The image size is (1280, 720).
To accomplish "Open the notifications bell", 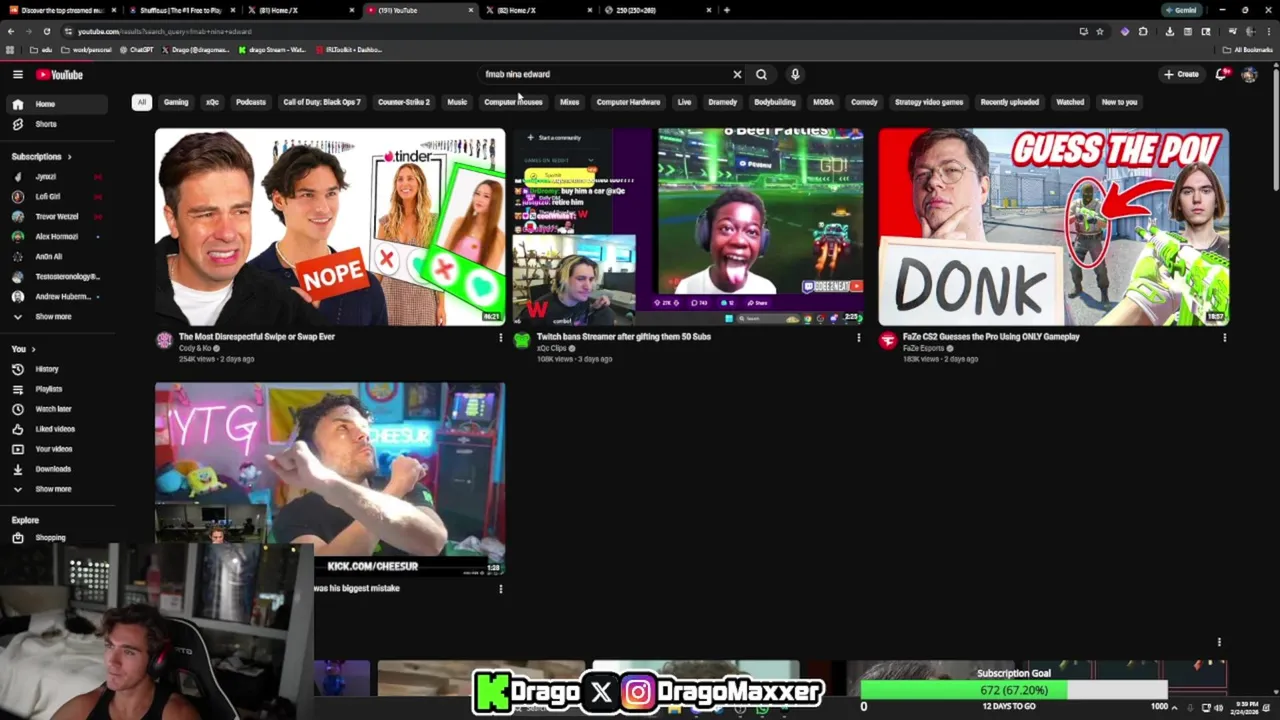I will point(1221,74).
